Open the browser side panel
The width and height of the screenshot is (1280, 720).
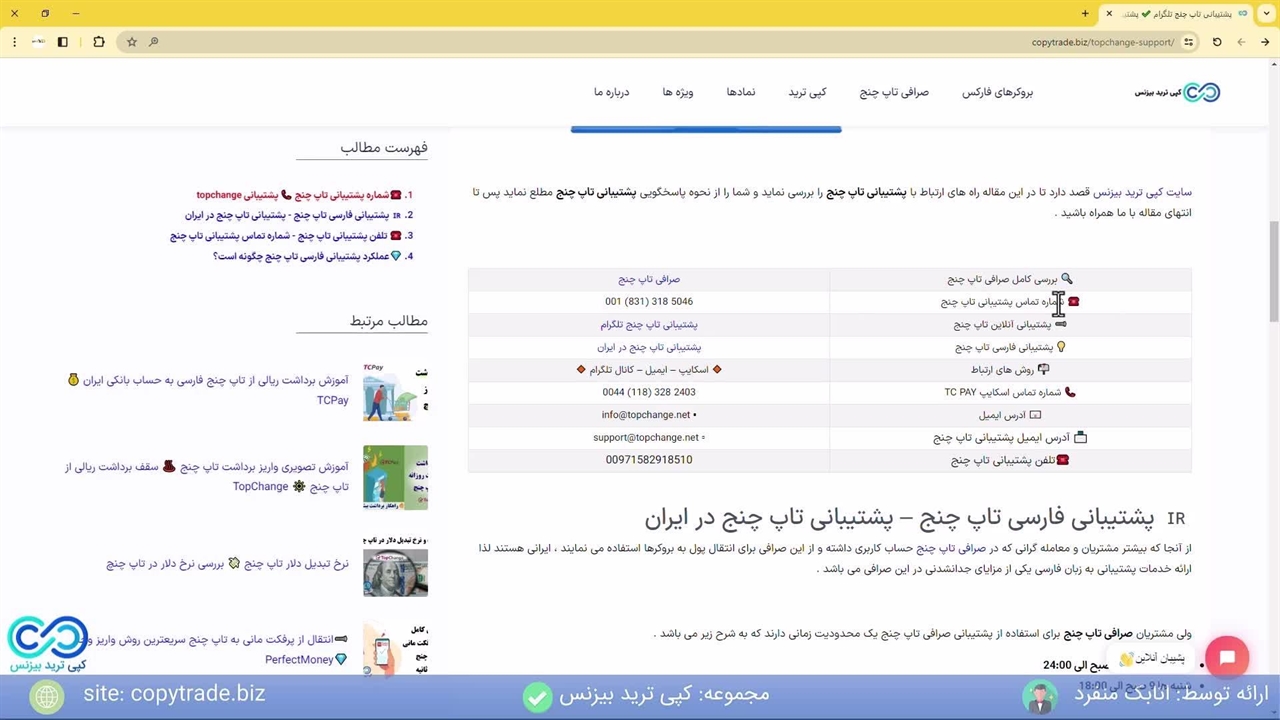(x=62, y=42)
